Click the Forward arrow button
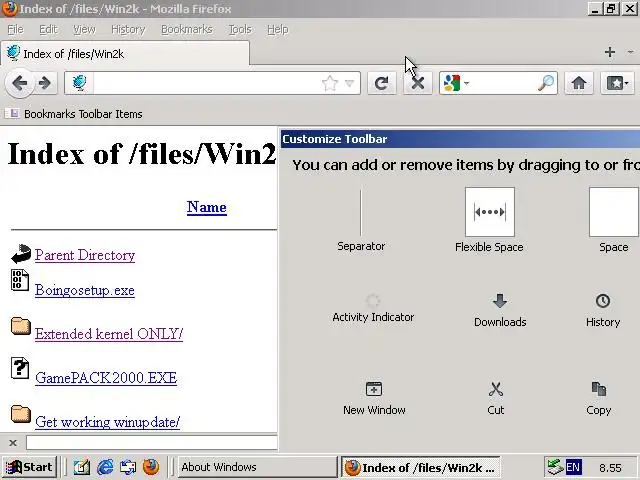This screenshot has width=640, height=480. (44, 83)
